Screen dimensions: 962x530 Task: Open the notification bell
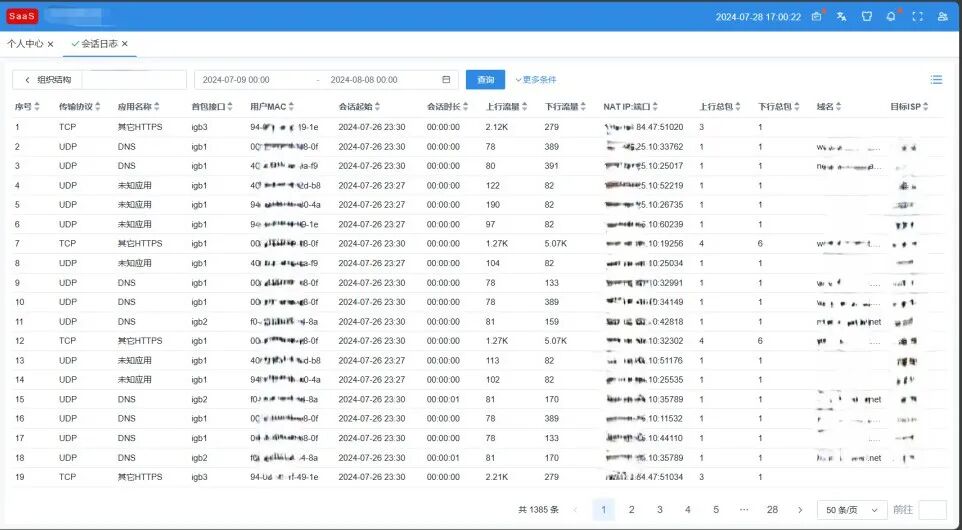click(891, 17)
